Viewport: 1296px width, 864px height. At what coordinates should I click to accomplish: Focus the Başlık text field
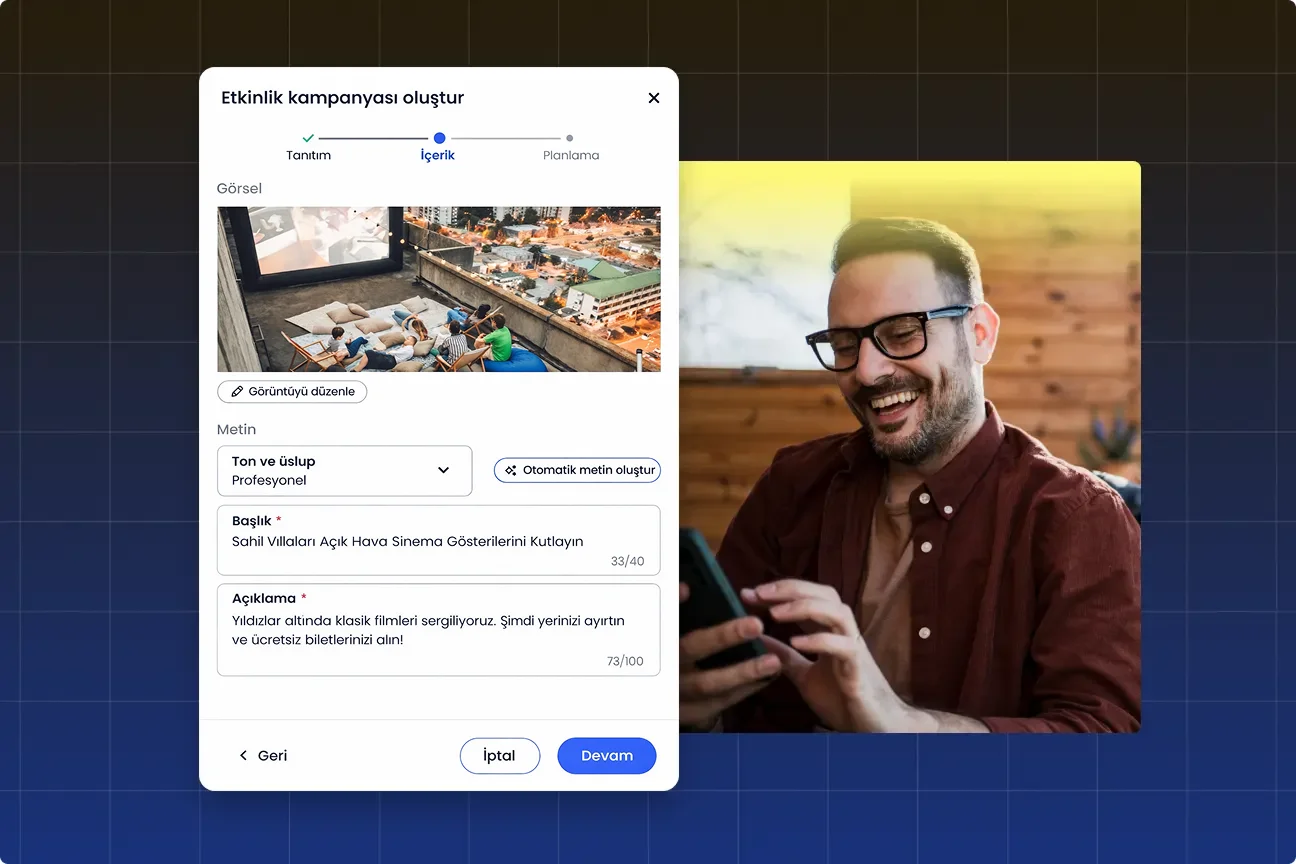(x=438, y=542)
